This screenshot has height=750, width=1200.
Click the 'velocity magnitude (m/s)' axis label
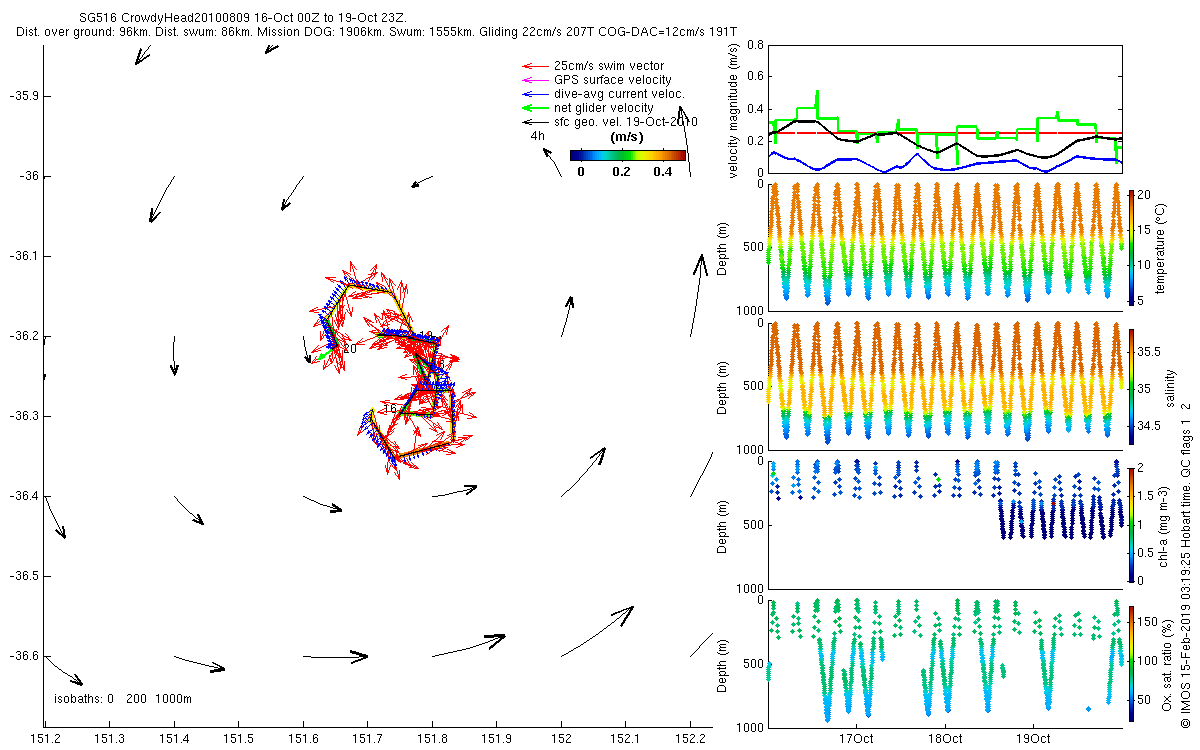coord(734,109)
